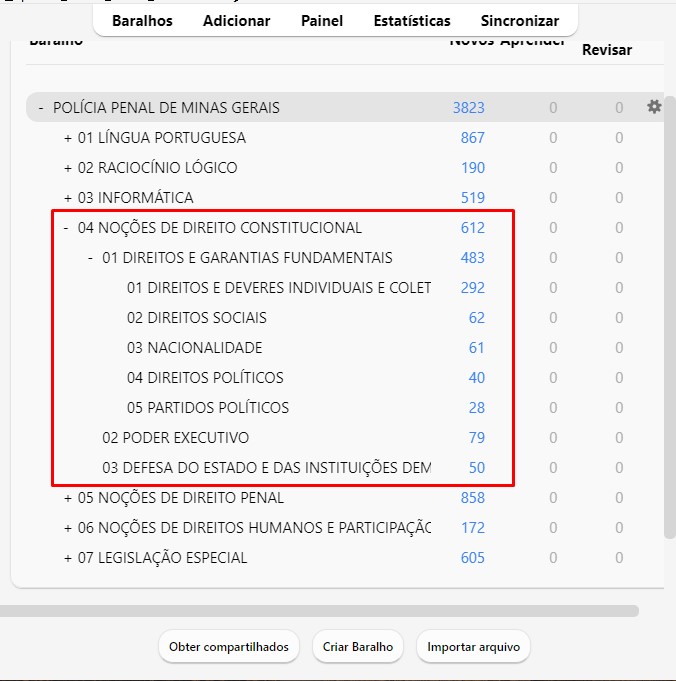Collapse 04 NOÇÕES DE DIREITO CONSTITUCIONAL deck
The height and width of the screenshot is (681, 676).
pyautogui.click(x=66, y=228)
